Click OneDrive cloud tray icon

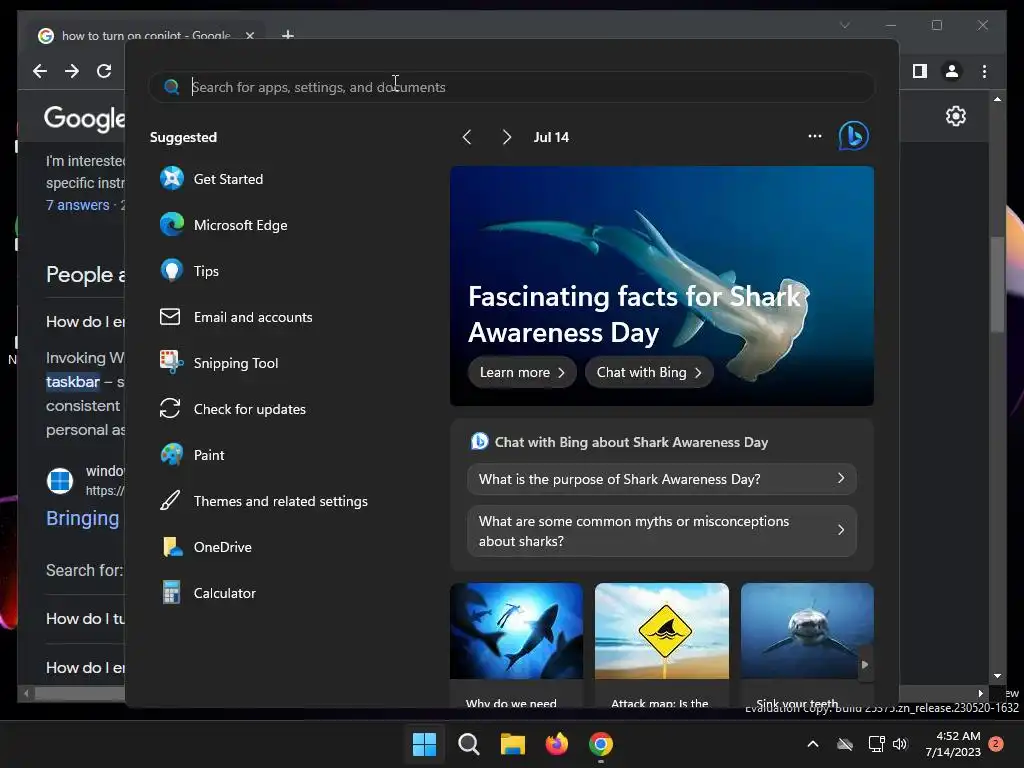click(845, 744)
